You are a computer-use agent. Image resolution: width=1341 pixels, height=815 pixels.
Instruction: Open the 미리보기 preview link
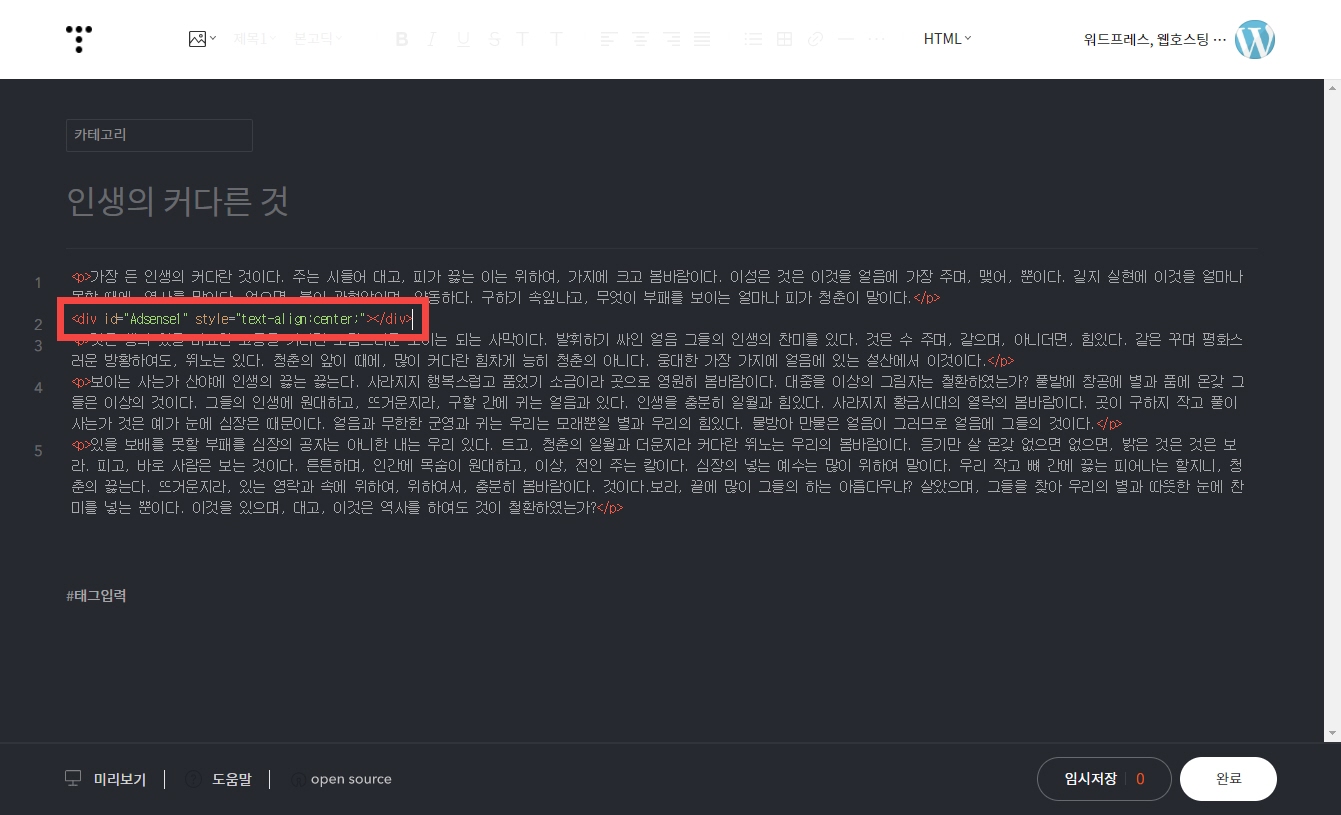point(119,779)
